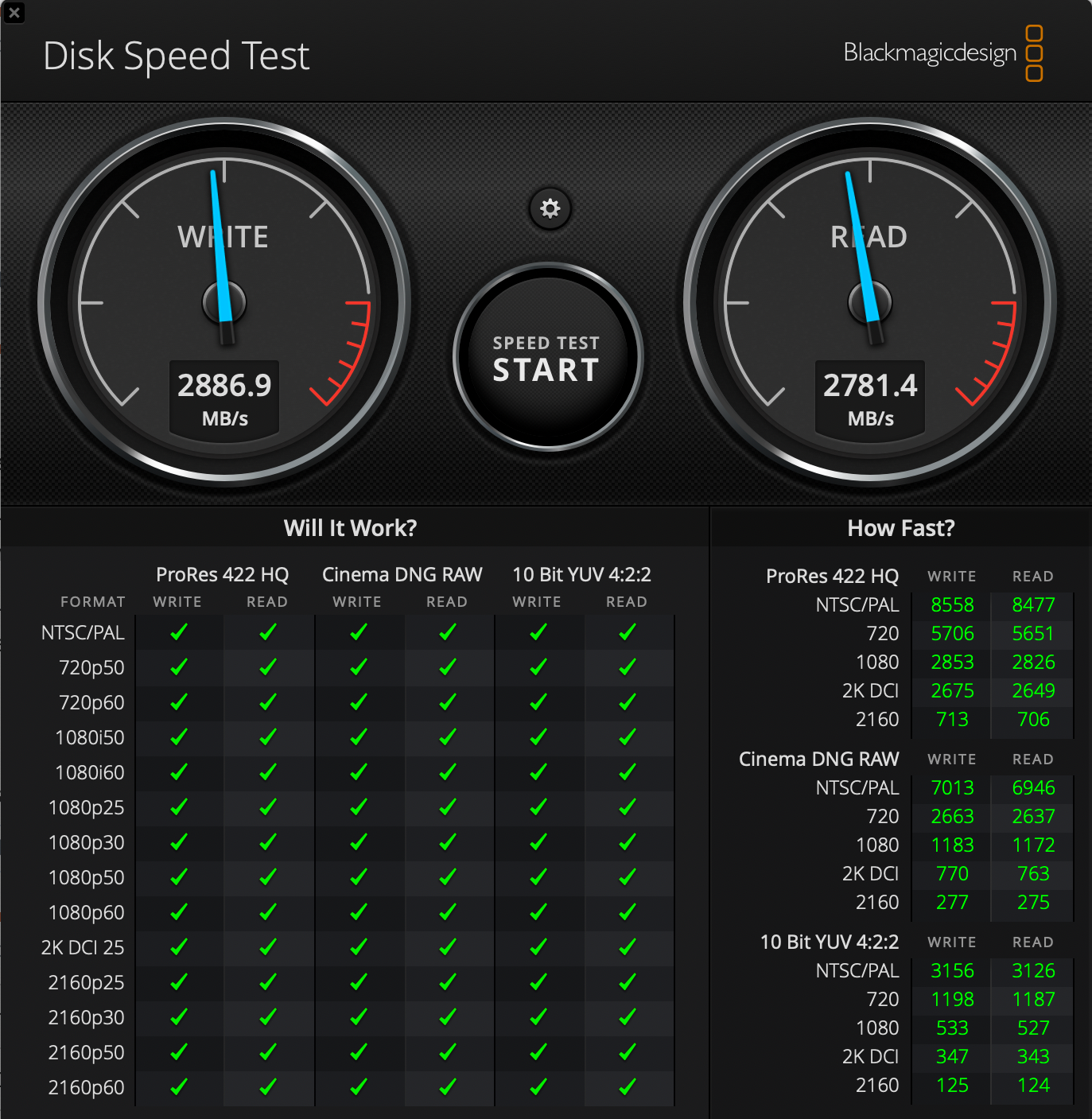Click the ProRes 2K DCI write value 2675
The height and width of the screenshot is (1119, 1092).
[952, 691]
